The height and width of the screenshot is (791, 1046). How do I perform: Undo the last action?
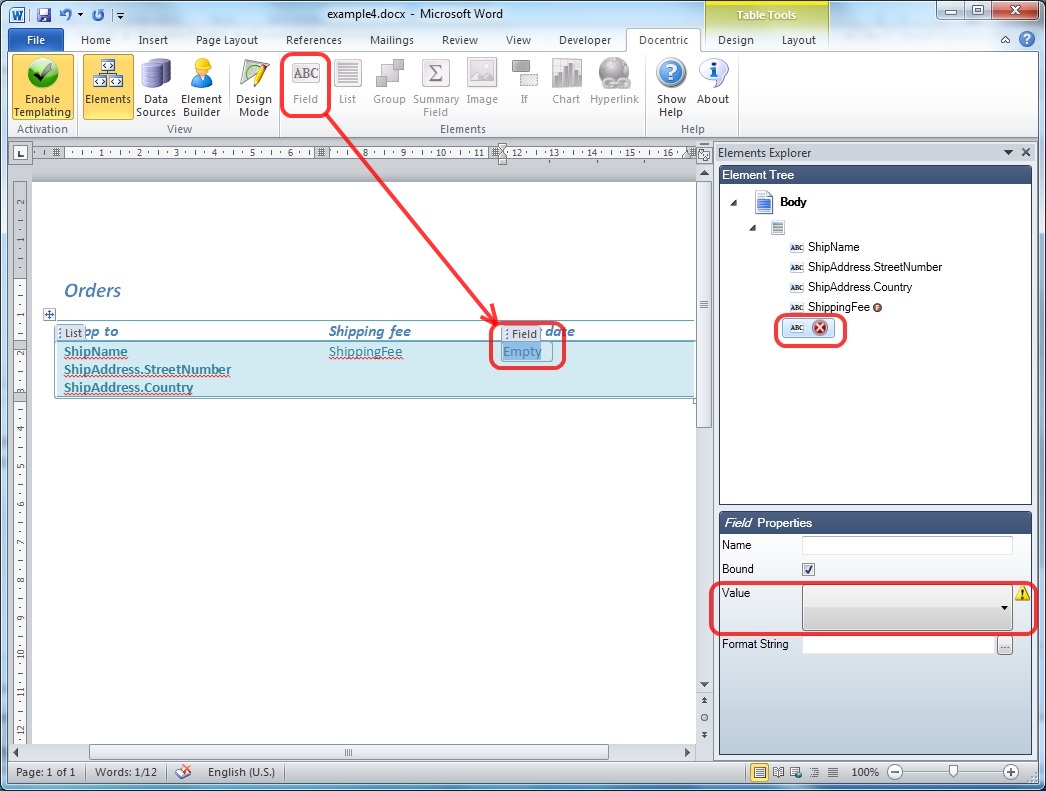tap(65, 14)
